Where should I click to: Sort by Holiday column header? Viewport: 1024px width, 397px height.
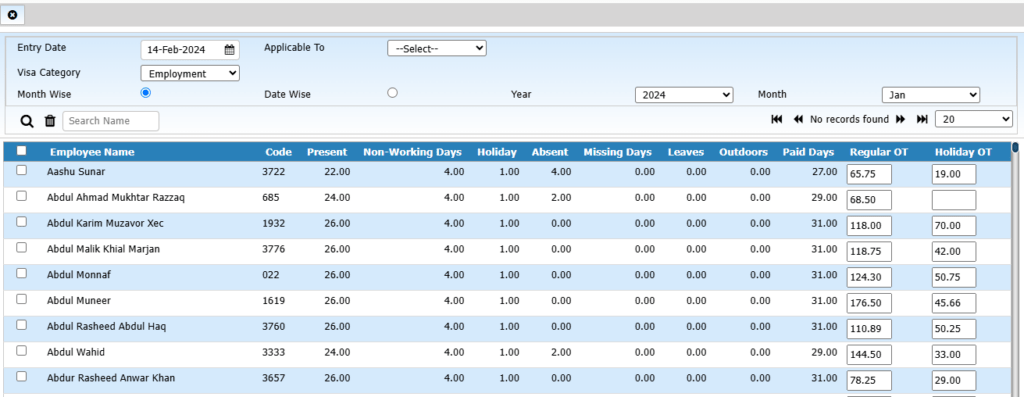(496, 152)
